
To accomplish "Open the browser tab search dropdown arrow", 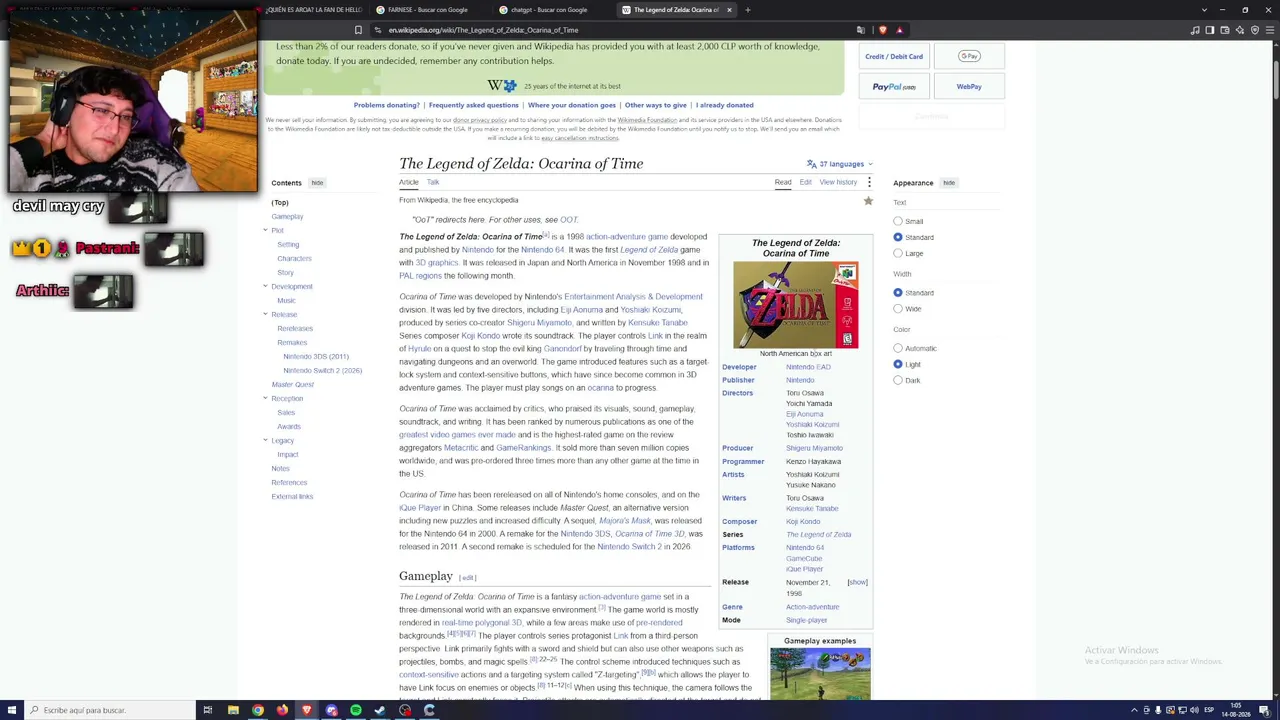I will [1204, 10].
